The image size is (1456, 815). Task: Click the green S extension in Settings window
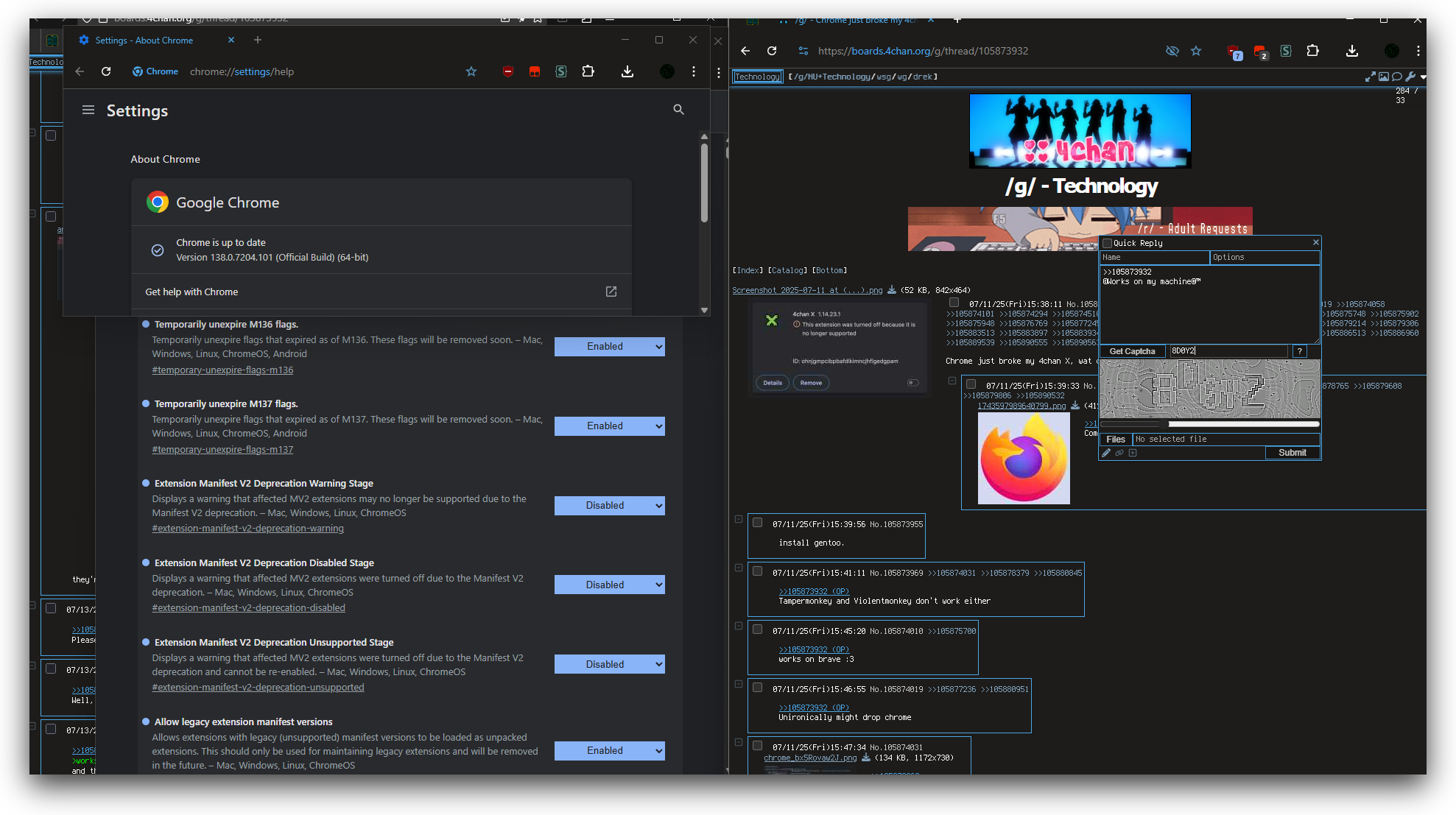[561, 71]
